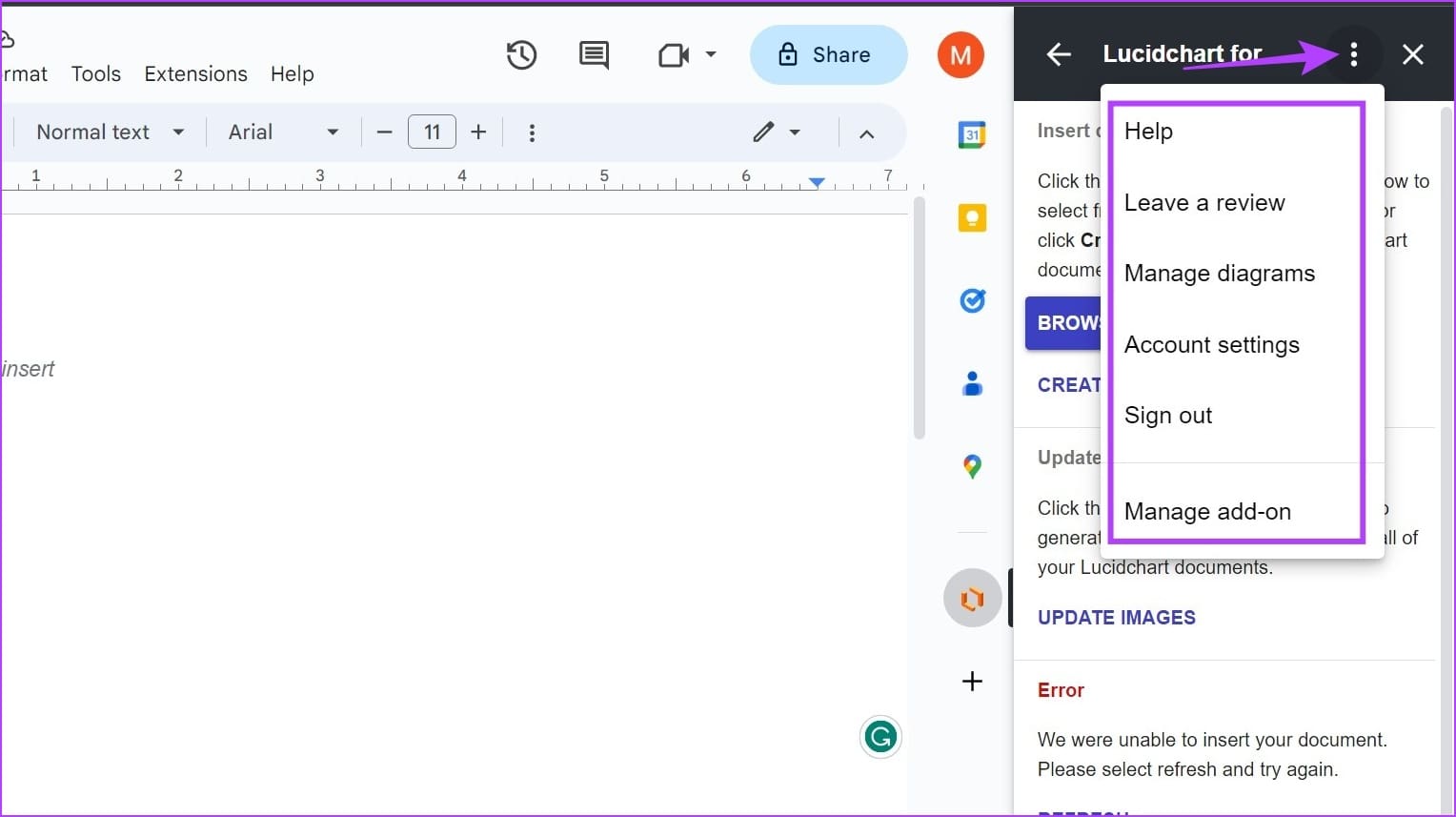Viewport: 1456px width, 817px height.
Task: Click the document status cloud icon
Action: [7, 40]
